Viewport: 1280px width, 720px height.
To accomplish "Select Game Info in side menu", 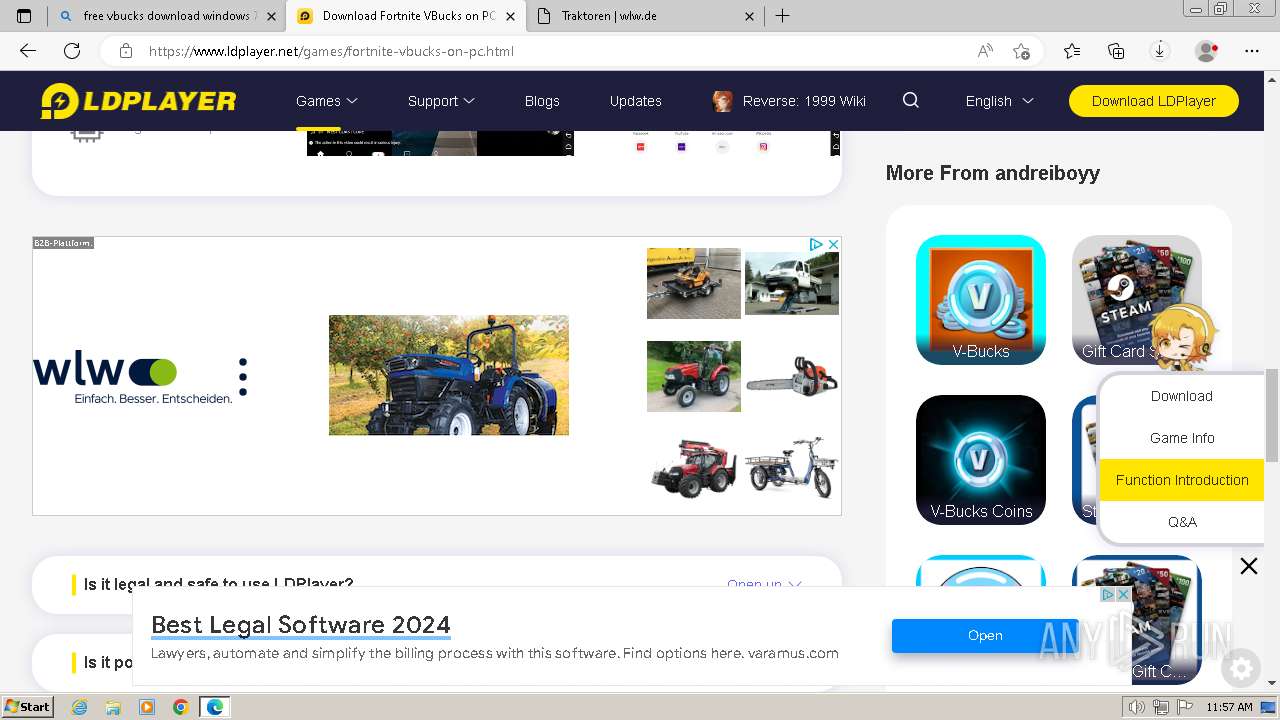I will pos(1182,438).
